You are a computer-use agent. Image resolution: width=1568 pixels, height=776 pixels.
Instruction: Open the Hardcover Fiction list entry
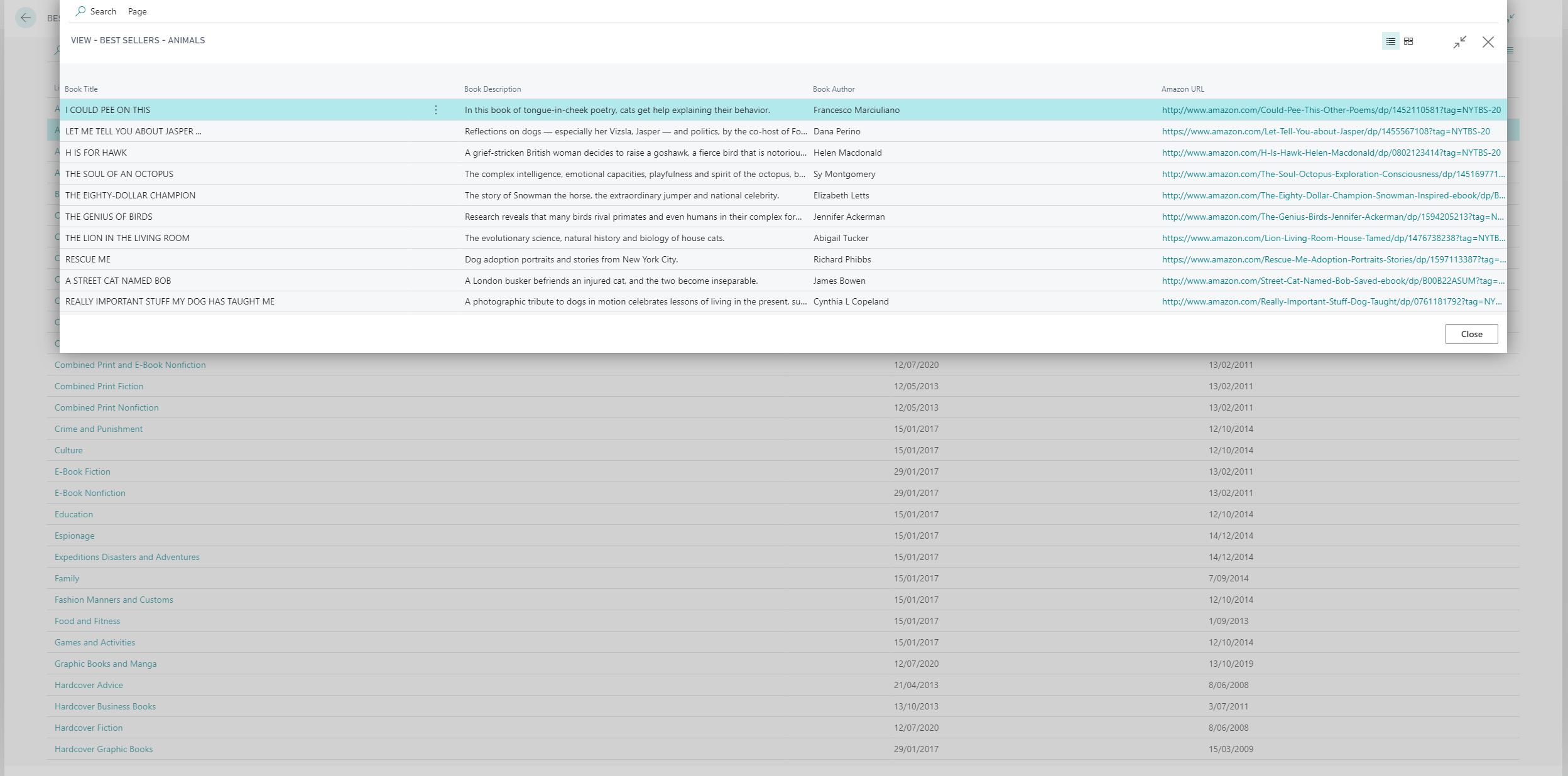pos(89,727)
